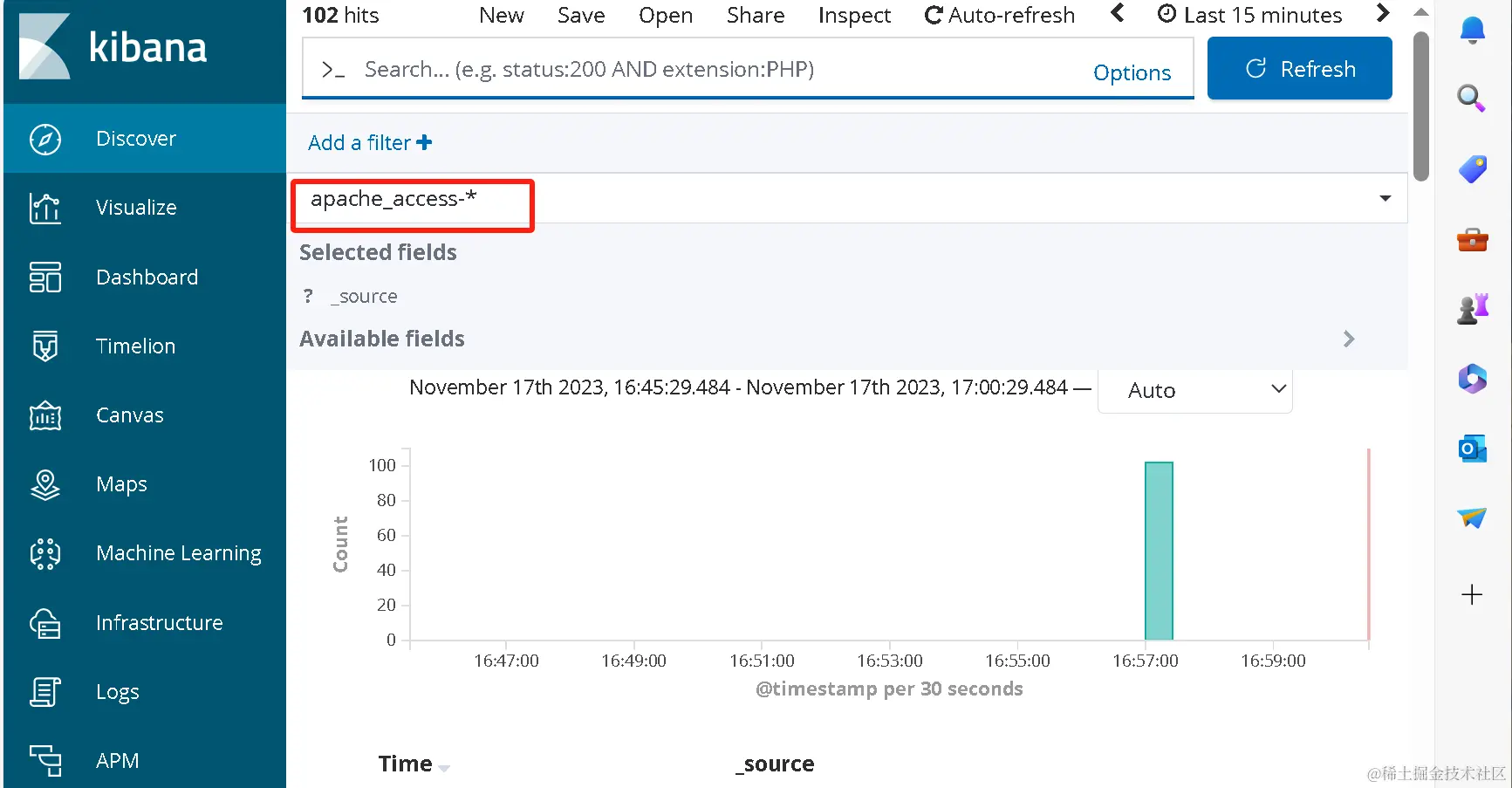Click the Options link in search bar
The height and width of the screenshot is (788, 1512).
(1132, 72)
